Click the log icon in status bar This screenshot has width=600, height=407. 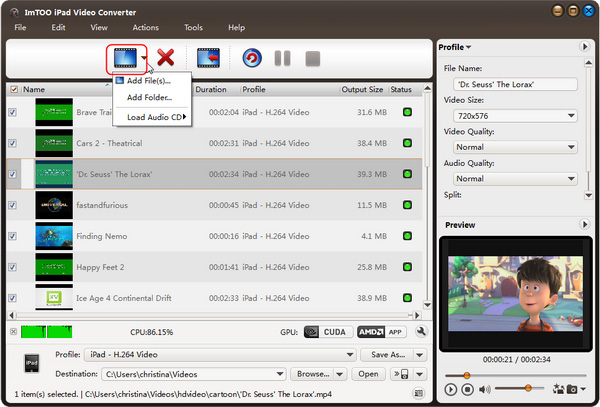tap(419, 393)
